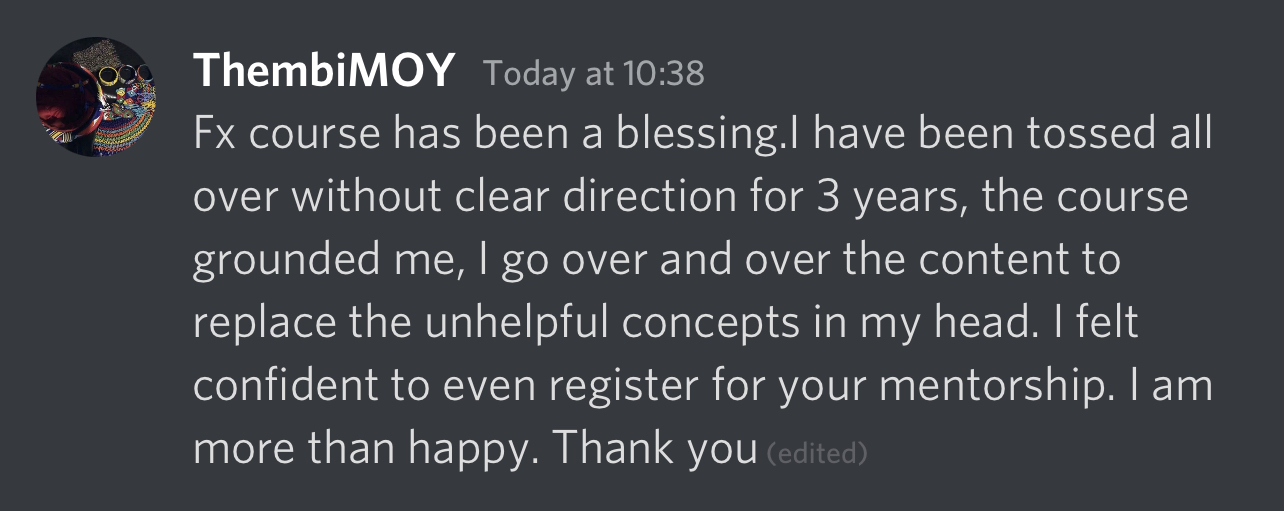Open ThembiMOY's profile avatar
The image size is (1284, 511).
click(96, 97)
